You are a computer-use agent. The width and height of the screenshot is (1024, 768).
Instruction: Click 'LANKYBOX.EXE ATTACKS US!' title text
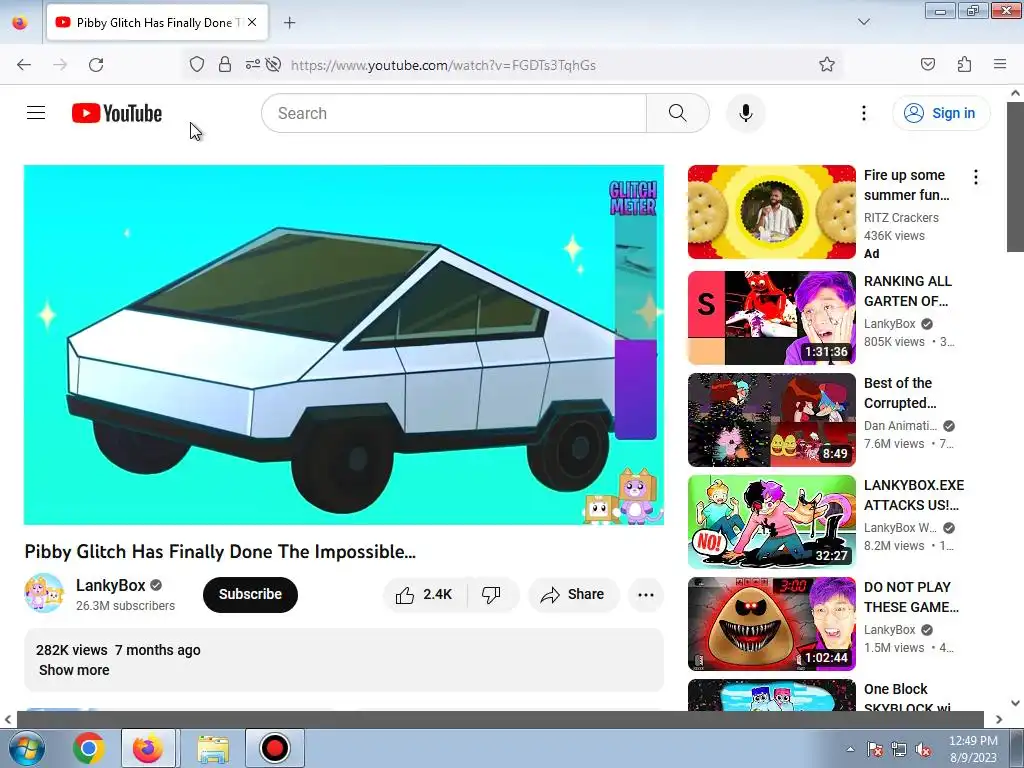pyautogui.click(x=914, y=495)
